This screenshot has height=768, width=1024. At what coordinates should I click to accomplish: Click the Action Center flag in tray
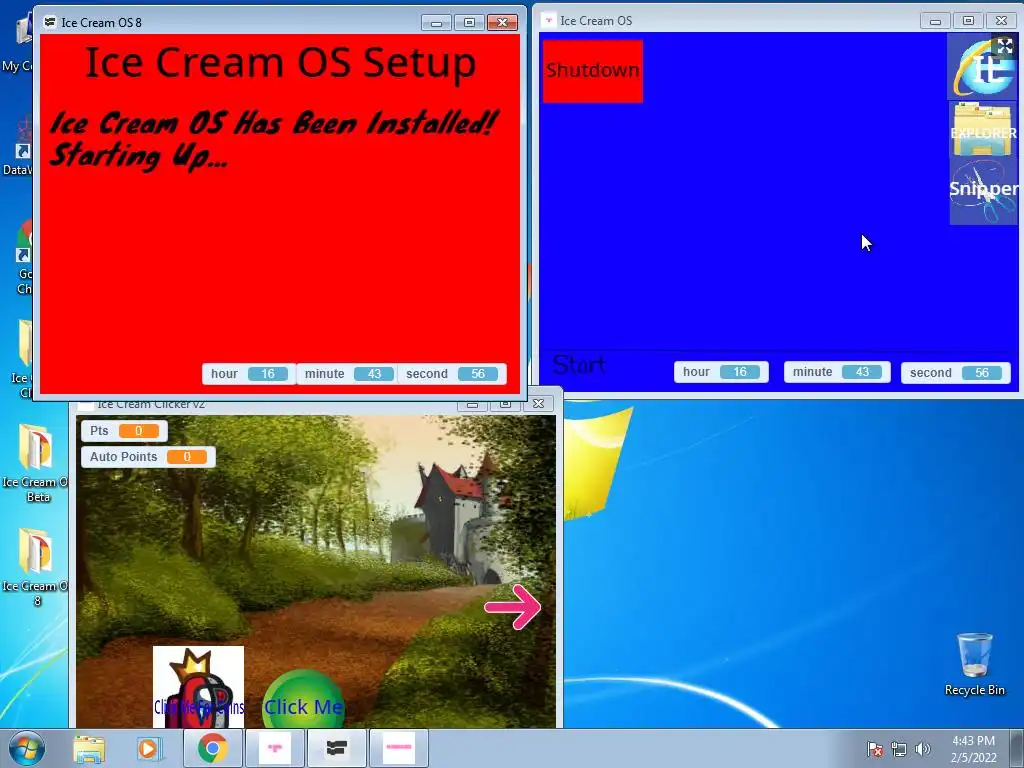(x=874, y=749)
